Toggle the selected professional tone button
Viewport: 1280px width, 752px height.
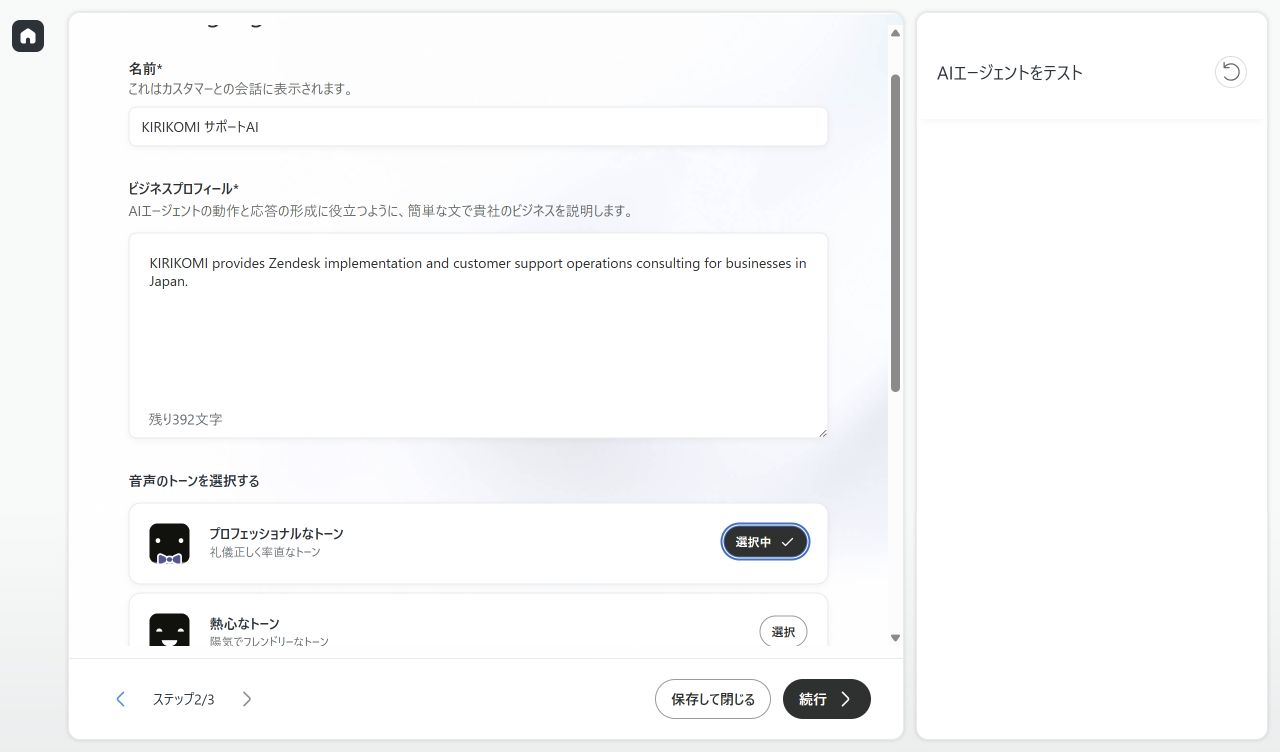pos(765,542)
